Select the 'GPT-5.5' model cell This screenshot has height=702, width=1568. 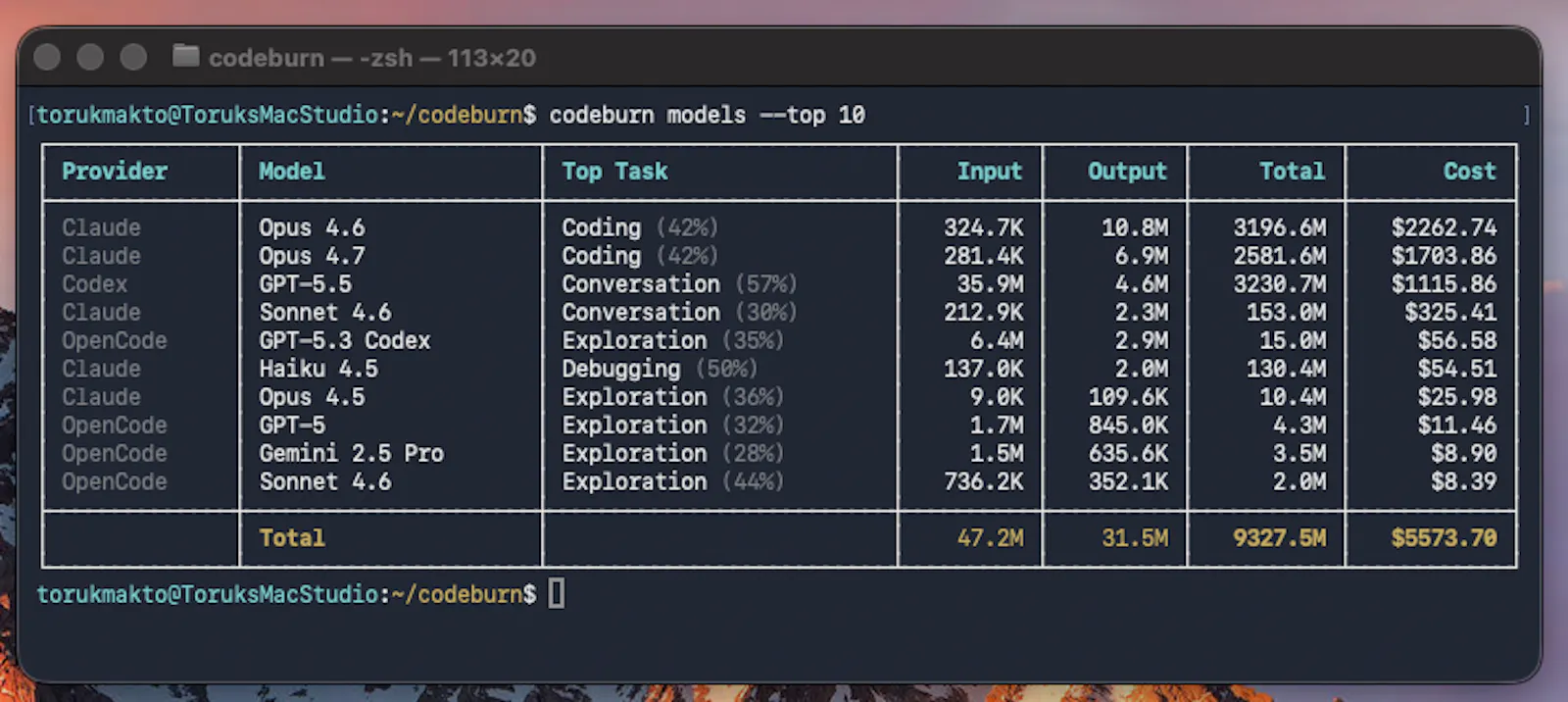point(305,284)
